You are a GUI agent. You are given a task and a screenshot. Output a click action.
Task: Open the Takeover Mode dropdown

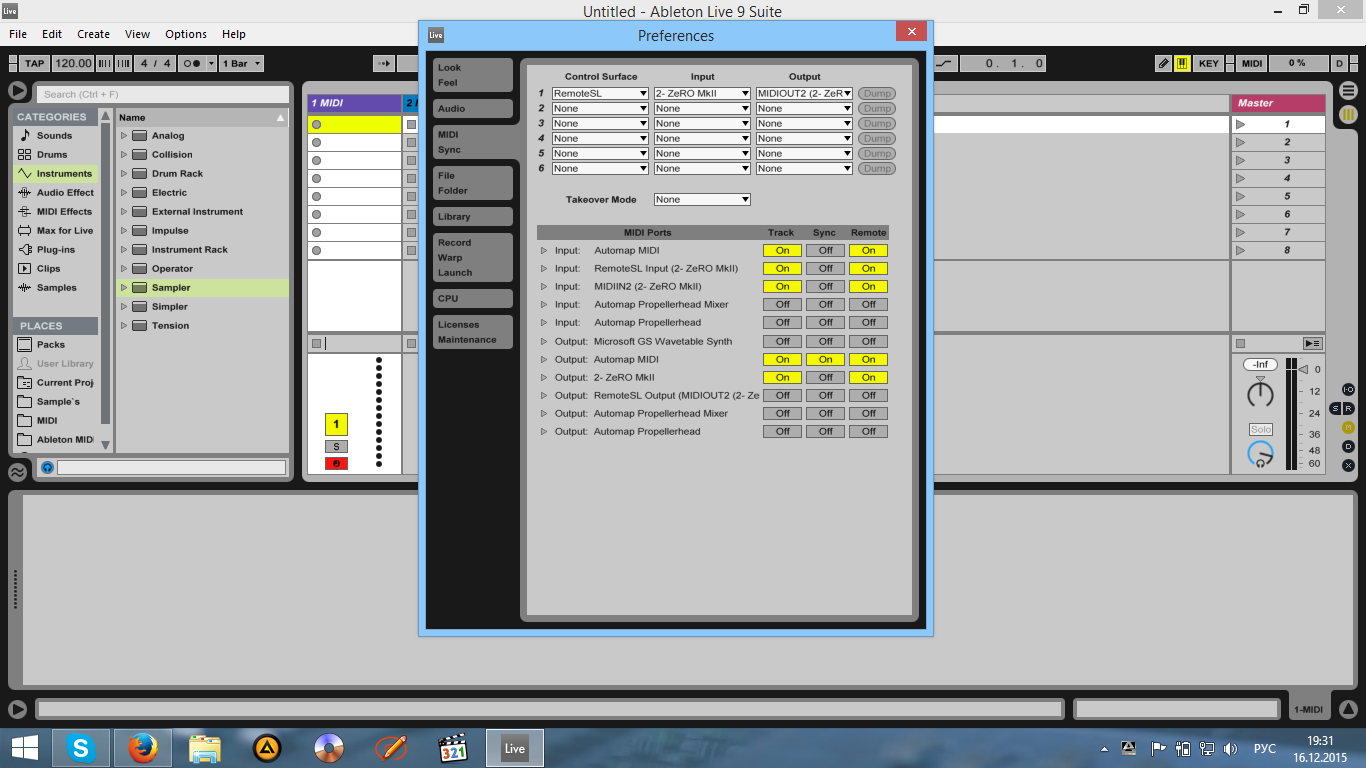(702, 199)
